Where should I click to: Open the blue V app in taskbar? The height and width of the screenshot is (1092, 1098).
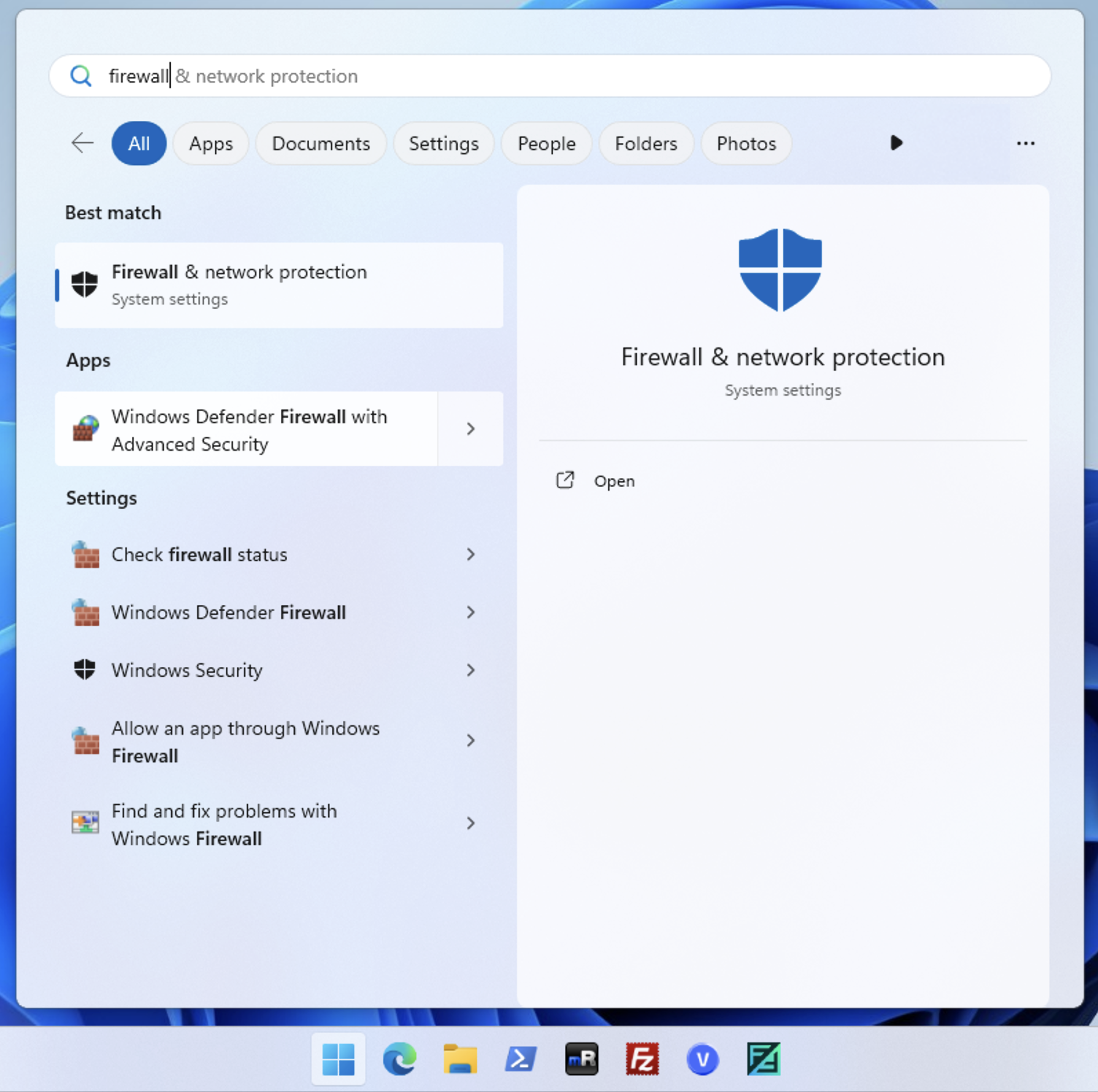tap(703, 1059)
